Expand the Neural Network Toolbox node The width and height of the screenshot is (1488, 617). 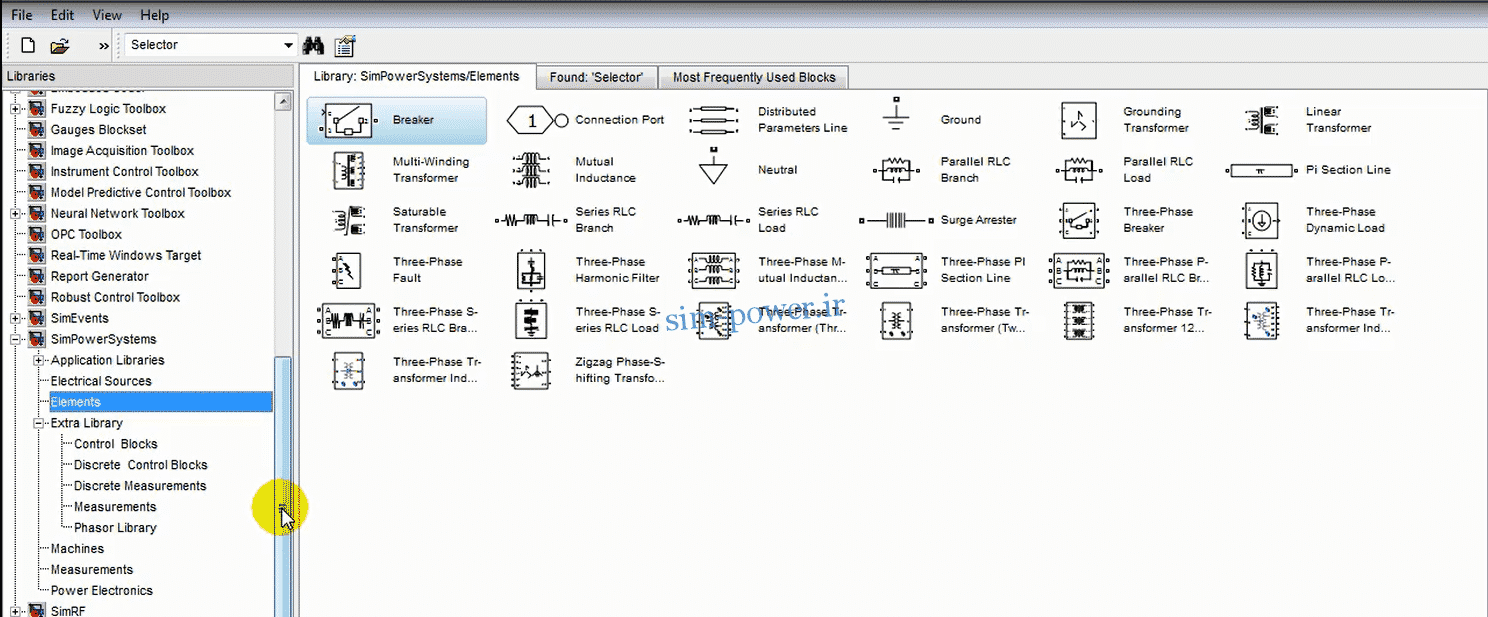[16, 213]
